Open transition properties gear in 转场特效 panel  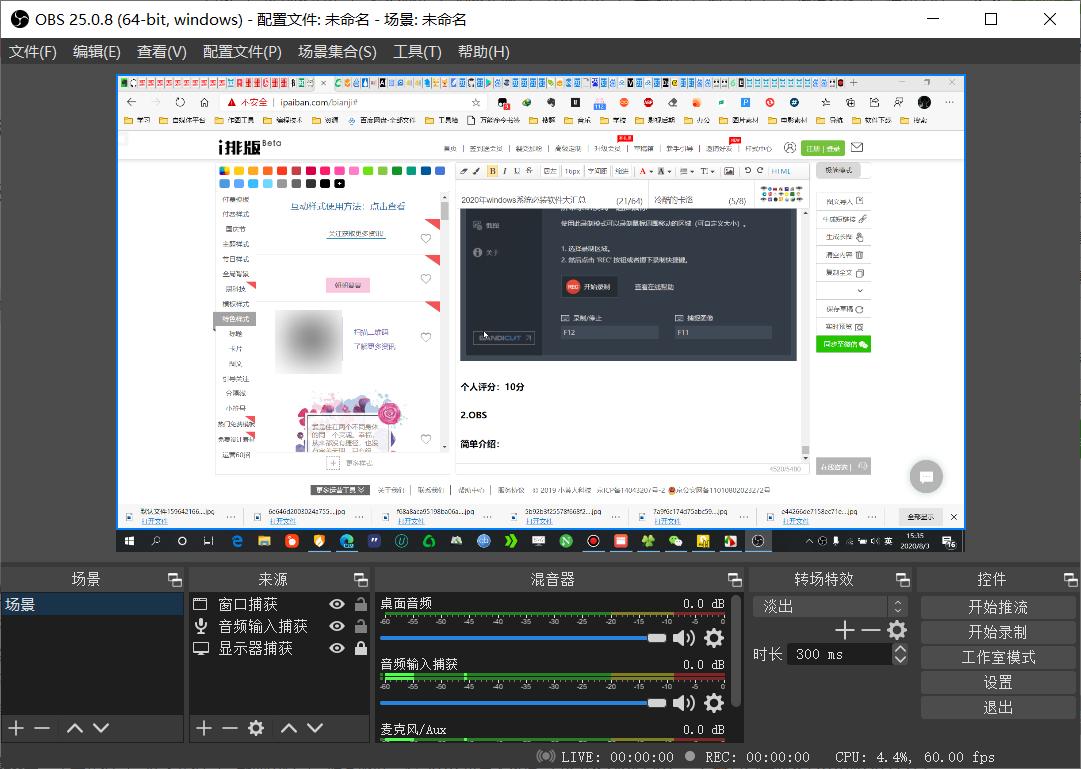pos(896,630)
